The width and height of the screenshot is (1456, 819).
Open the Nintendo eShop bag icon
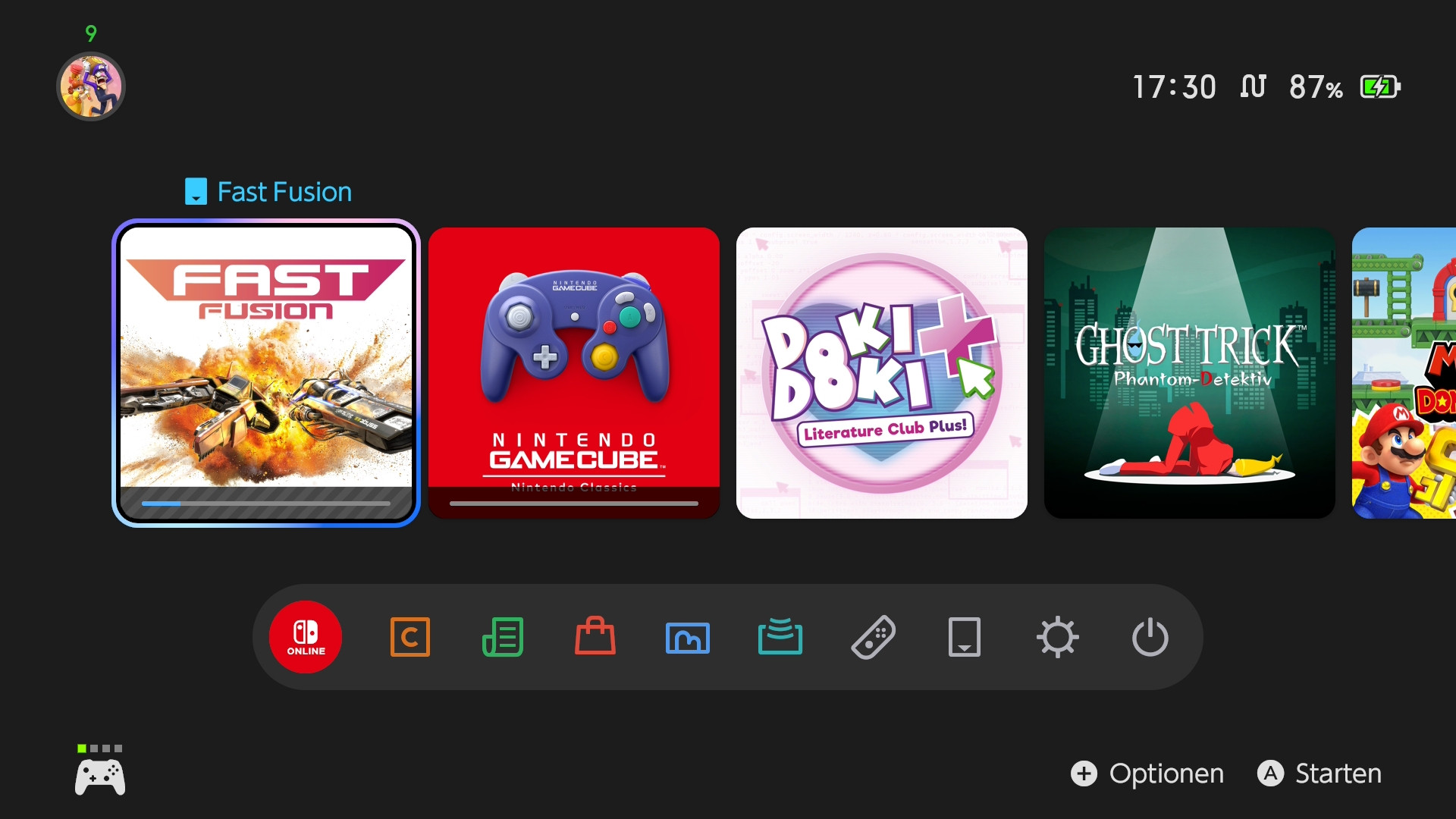pos(595,635)
